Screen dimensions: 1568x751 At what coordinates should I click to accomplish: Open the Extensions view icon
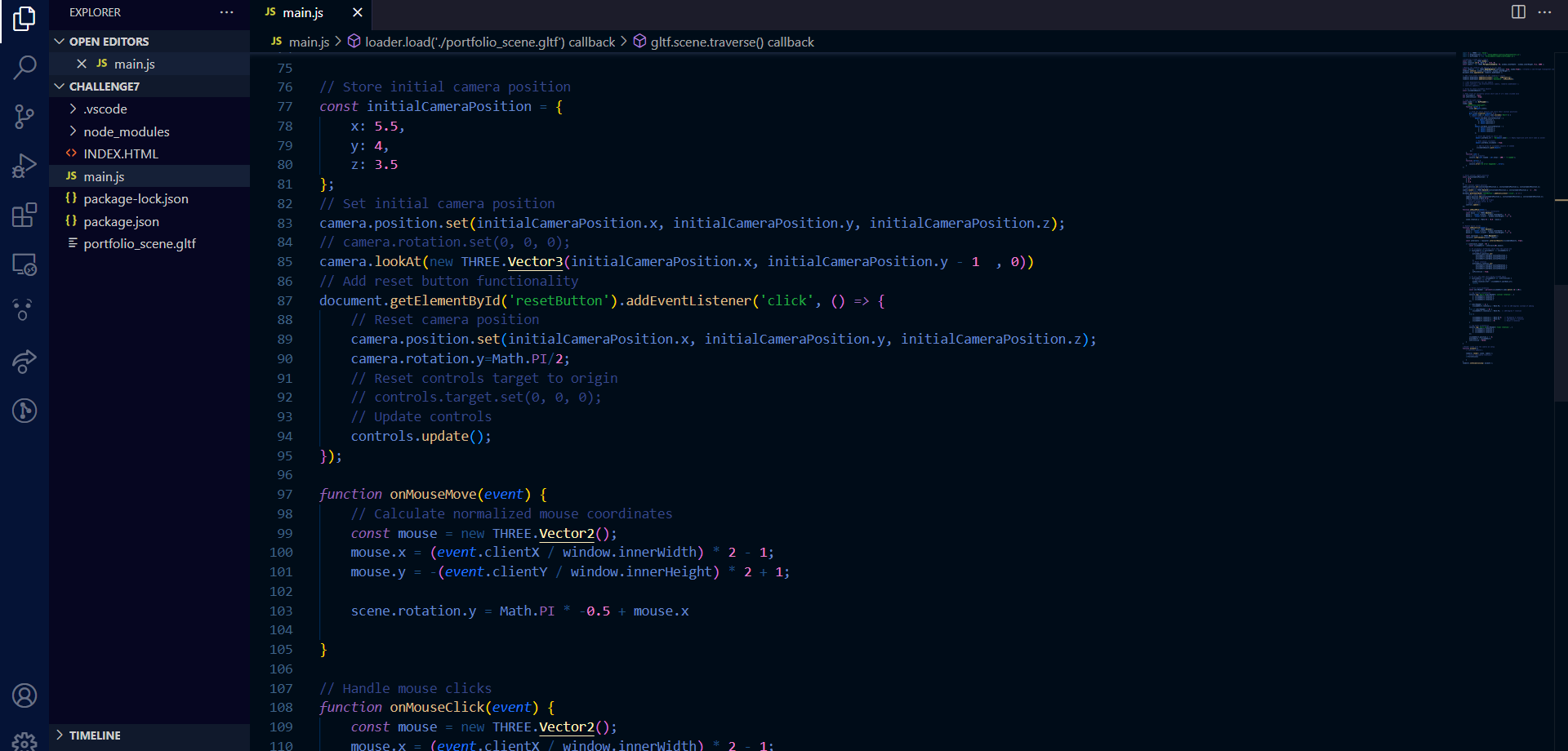pos(24,215)
